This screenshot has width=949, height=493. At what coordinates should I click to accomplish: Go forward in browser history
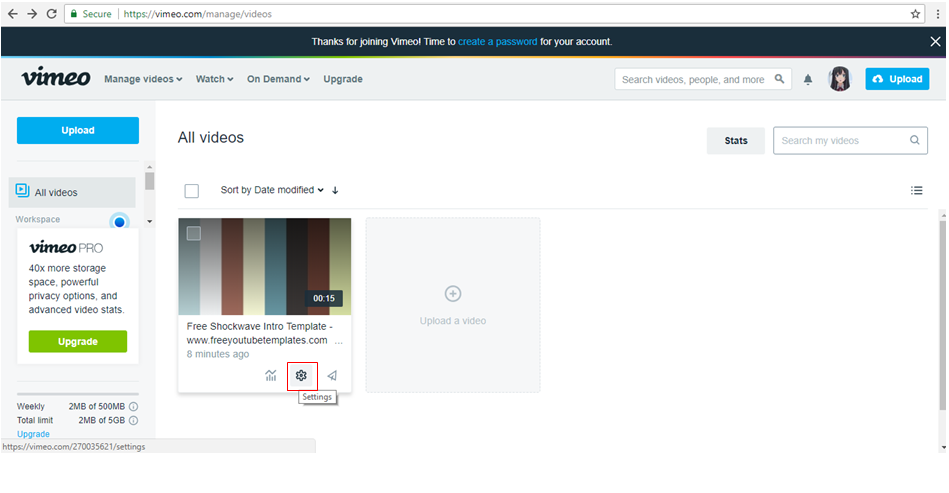(32, 14)
